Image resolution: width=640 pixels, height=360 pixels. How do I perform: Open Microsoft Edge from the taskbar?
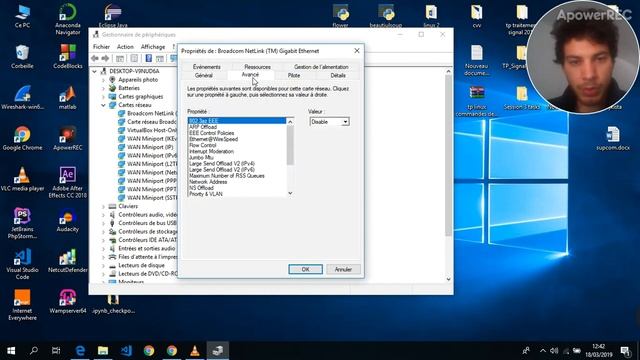click(x=80, y=351)
